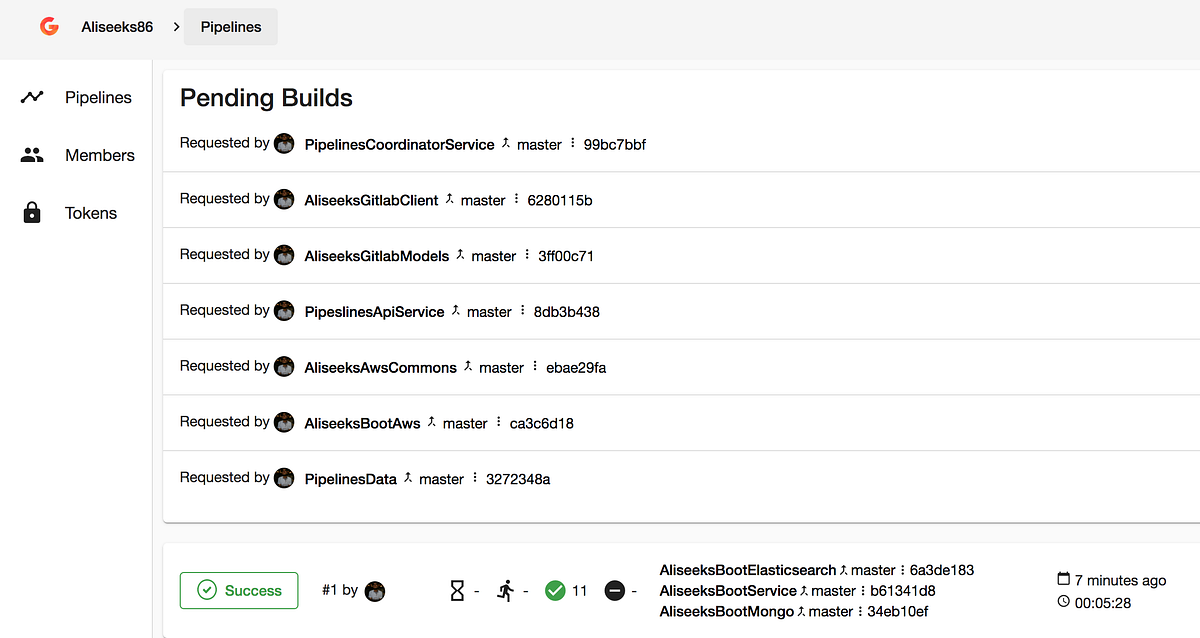Screen dimensions: 1200x638
Task: Open the Members section via people icon
Action: 31,155
